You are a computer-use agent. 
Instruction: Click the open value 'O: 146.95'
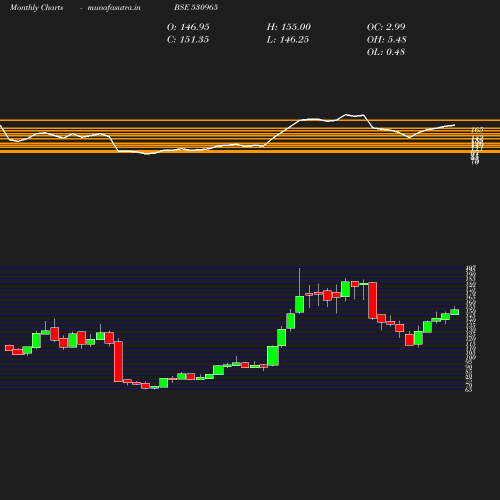[x=188, y=27]
